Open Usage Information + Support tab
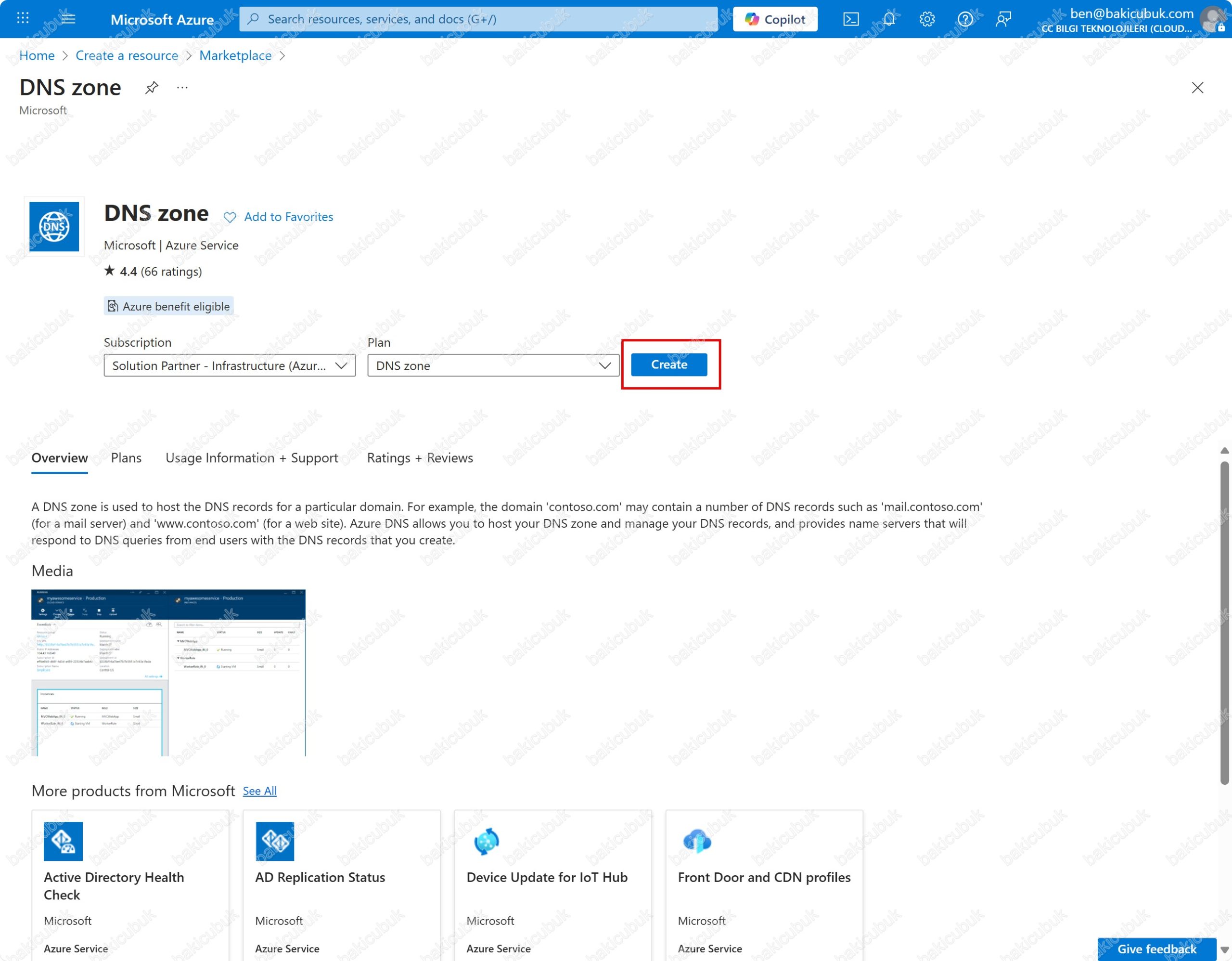This screenshot has height=961, width=1232. (252, 458)
